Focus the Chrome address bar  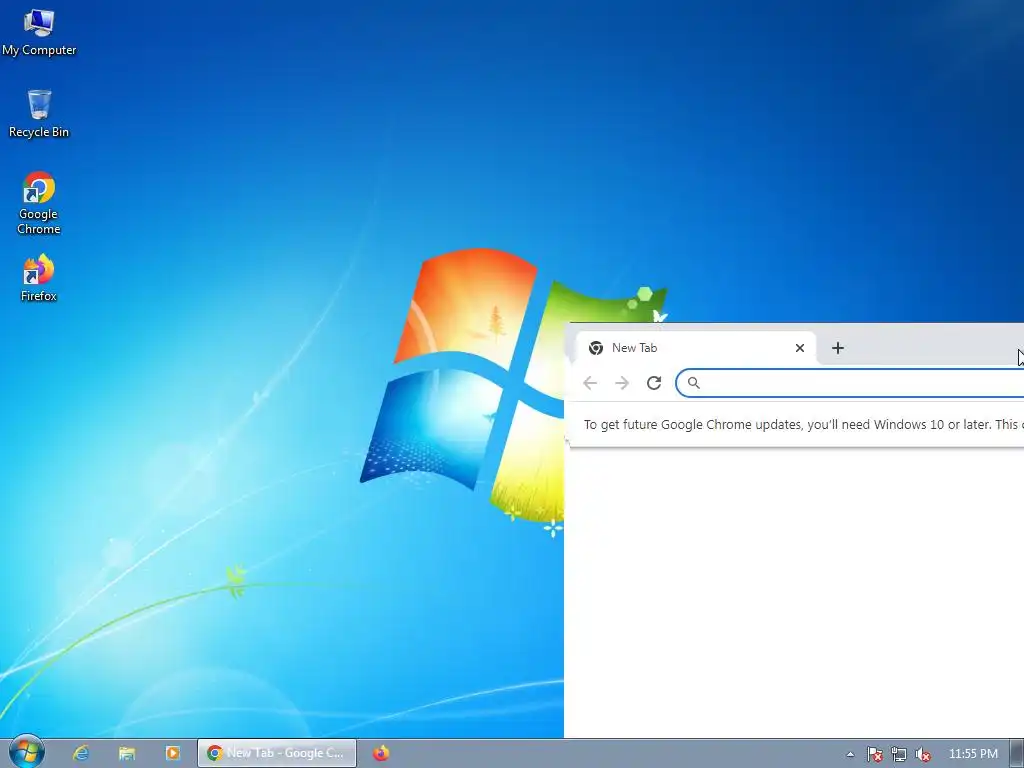point(850,383)
